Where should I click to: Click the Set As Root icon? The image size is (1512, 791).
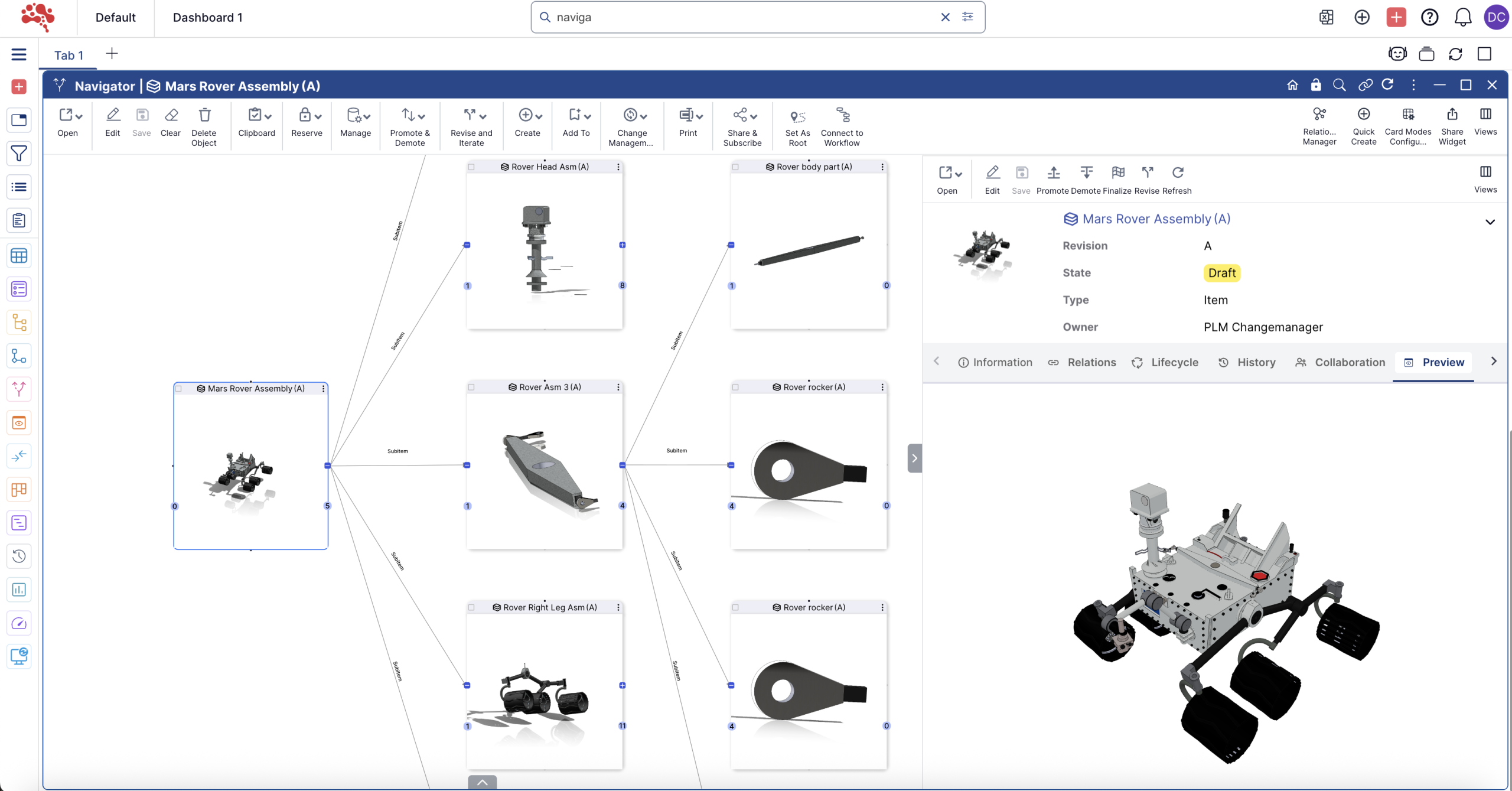coord(797,116)
